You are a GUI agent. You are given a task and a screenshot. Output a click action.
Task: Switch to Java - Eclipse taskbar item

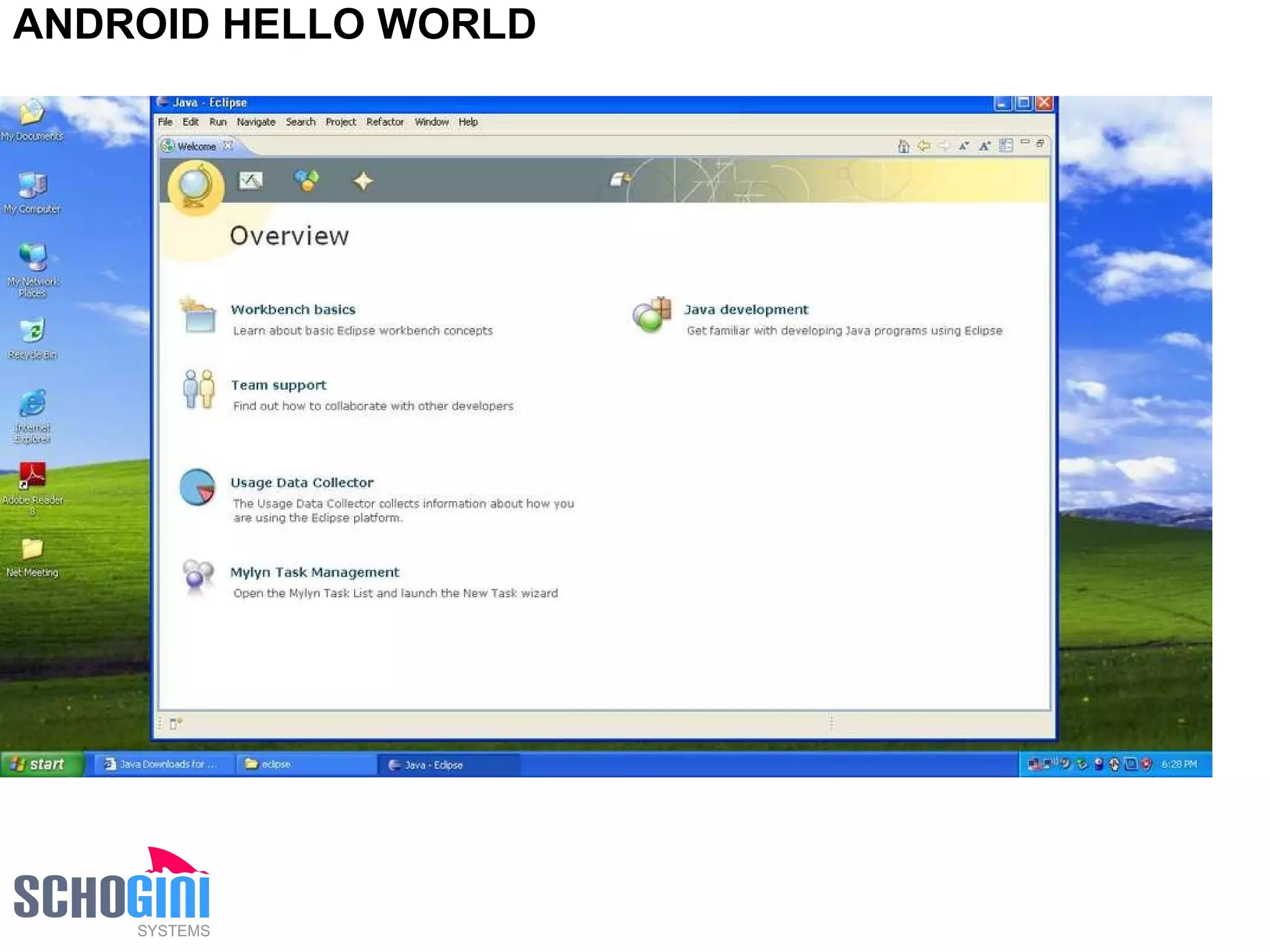coord(448,765)
